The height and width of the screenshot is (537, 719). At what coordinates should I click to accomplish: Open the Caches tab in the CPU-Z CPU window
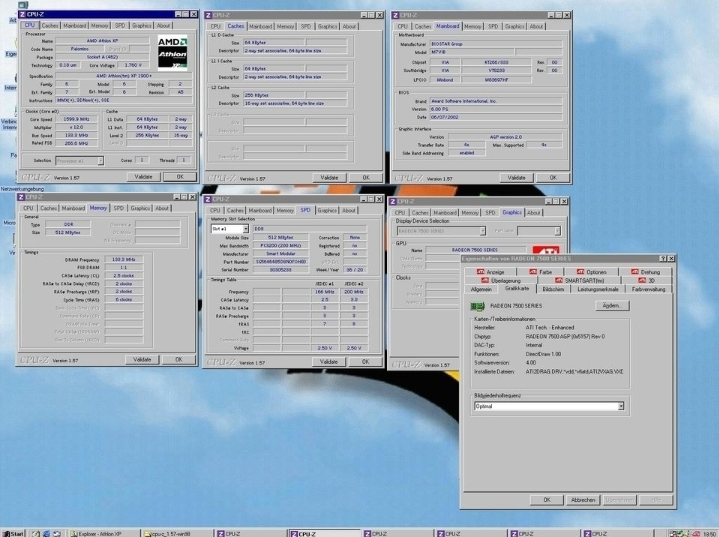(x=50, y=26)
